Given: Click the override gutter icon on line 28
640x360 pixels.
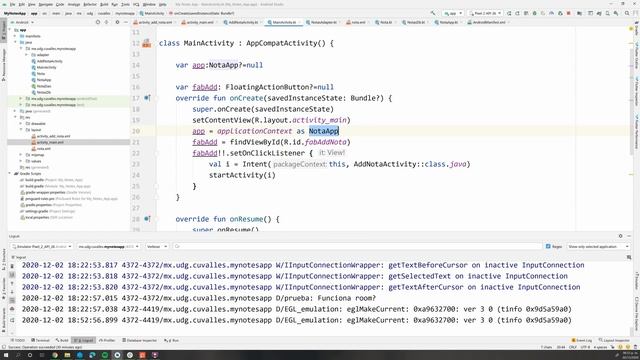Looking at the screenshot, I should (x=147, y=219).
